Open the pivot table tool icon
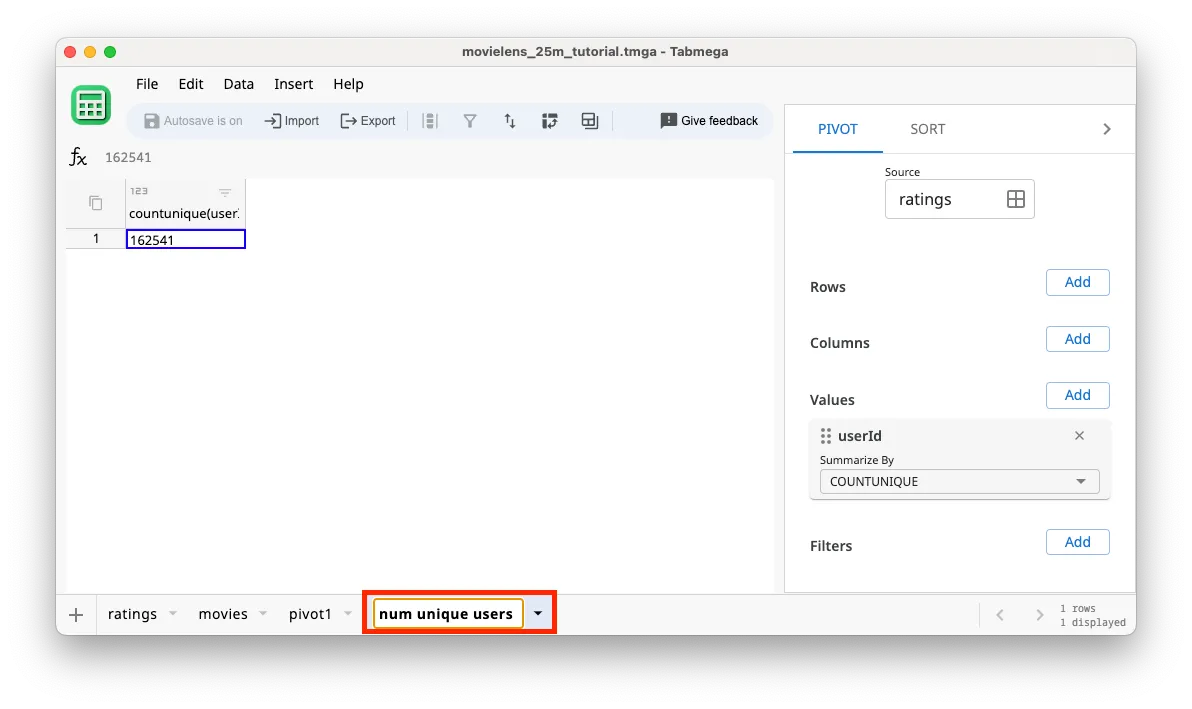 [x=550, y=120]
